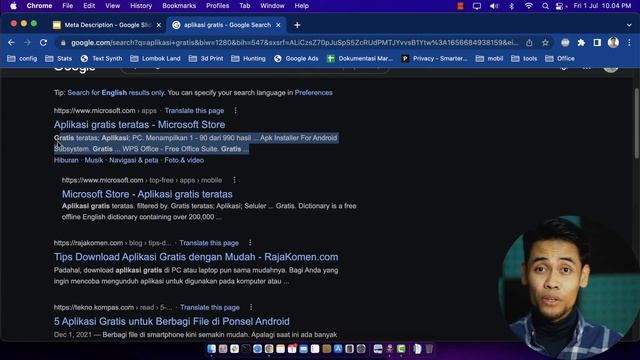Screen dimensions: 640x360
Task: Open the volume control in menu bar
Action: coord(494,6)
